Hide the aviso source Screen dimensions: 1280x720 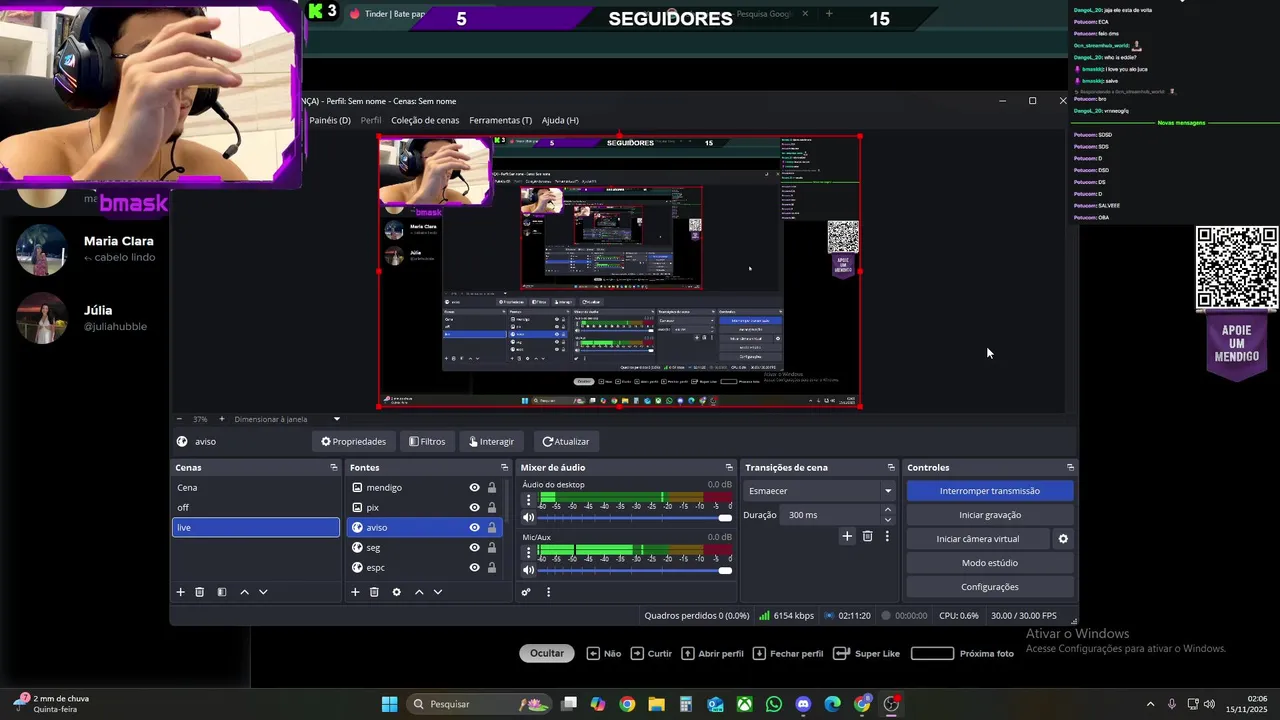point(475,528)
